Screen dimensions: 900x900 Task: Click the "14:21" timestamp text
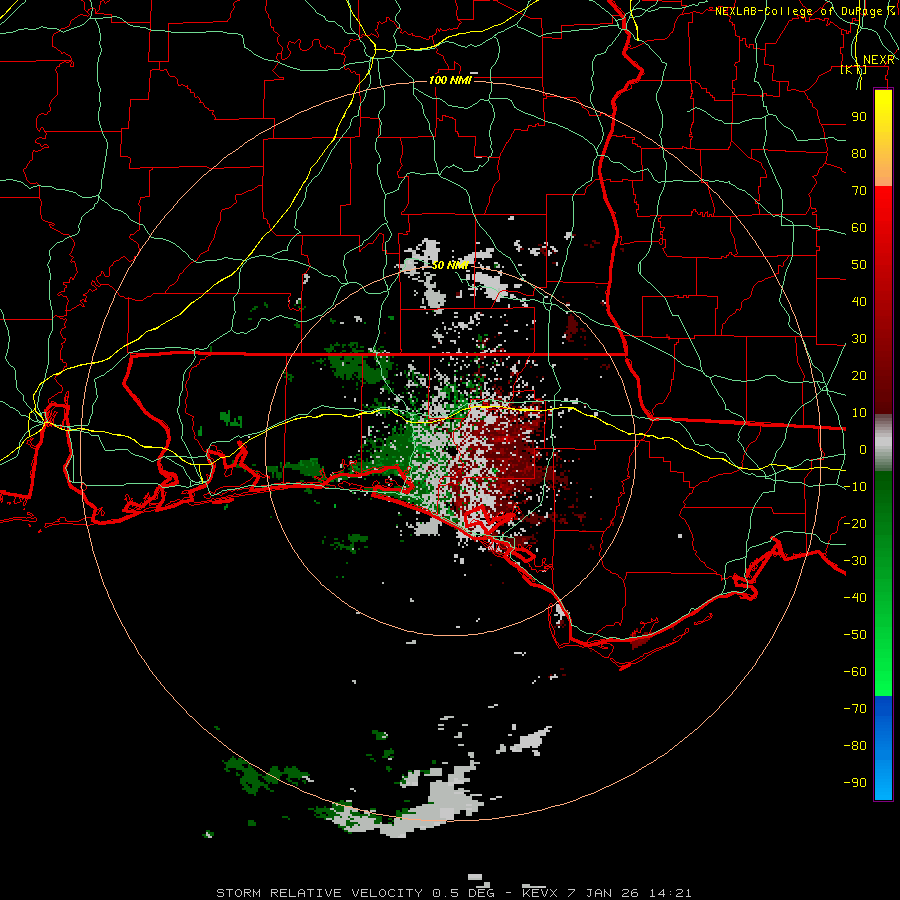[670, 893]
